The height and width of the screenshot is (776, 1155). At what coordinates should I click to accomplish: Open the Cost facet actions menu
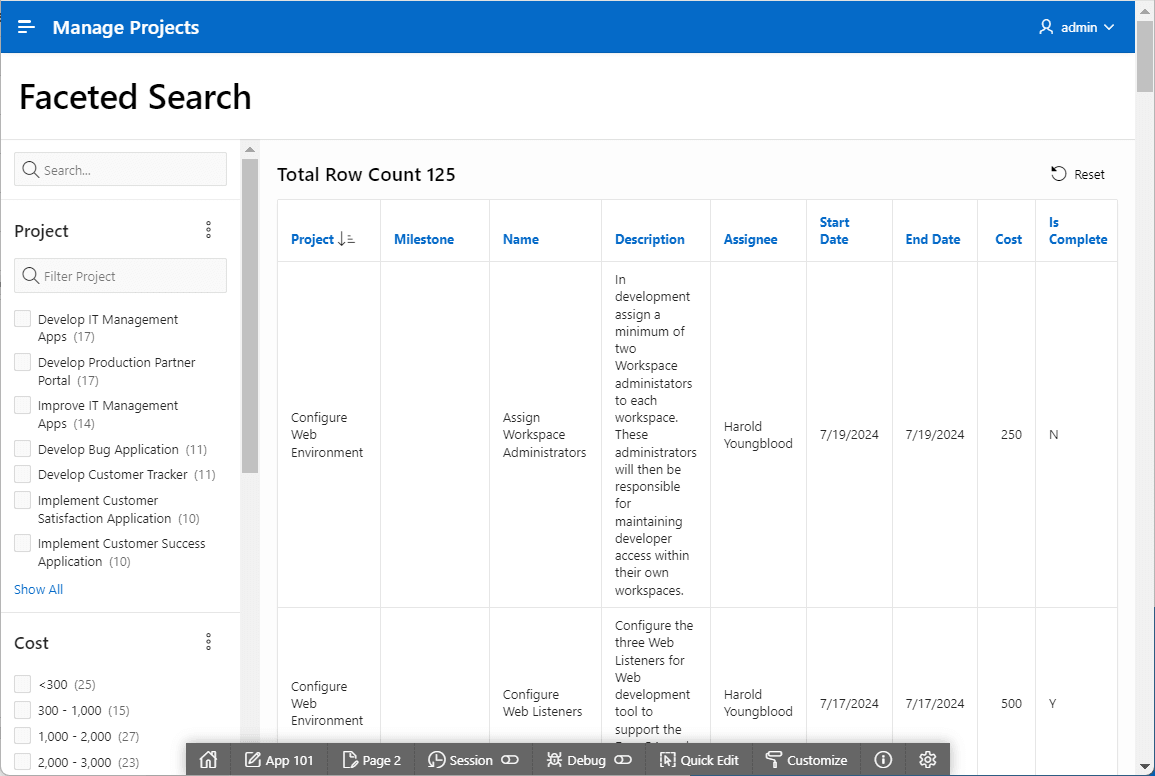tap(208, 642)
